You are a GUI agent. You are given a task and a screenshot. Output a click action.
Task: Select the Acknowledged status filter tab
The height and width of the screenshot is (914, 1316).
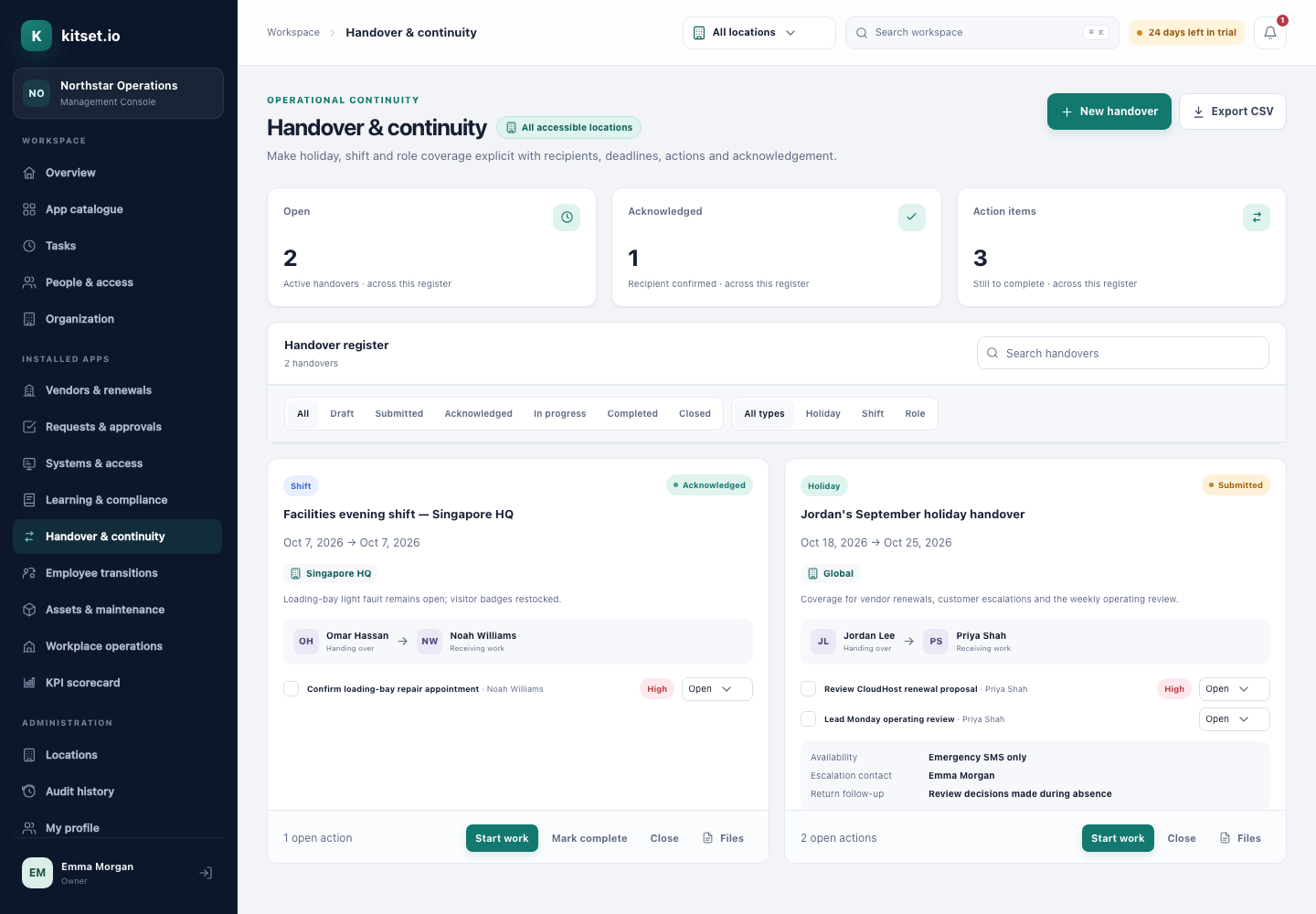tap(479, 414)
